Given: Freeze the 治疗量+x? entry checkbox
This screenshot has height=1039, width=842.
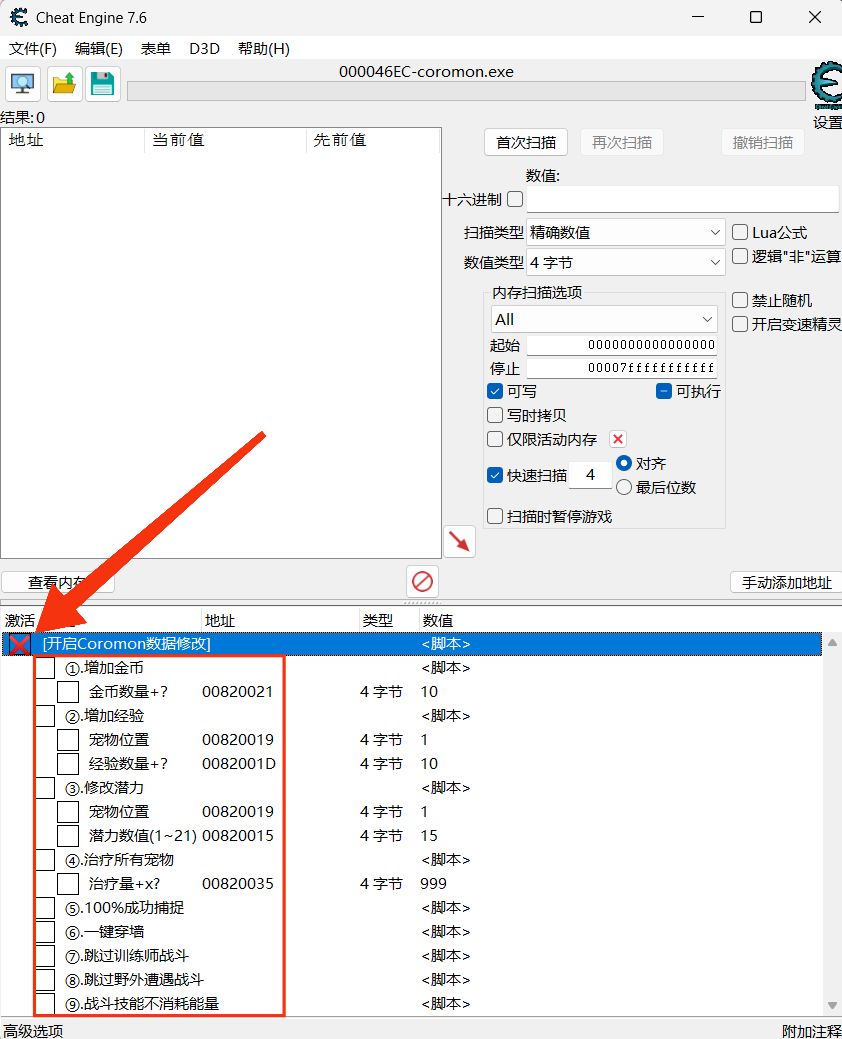Looking at the screenshot, I should [x=68, y=884].
